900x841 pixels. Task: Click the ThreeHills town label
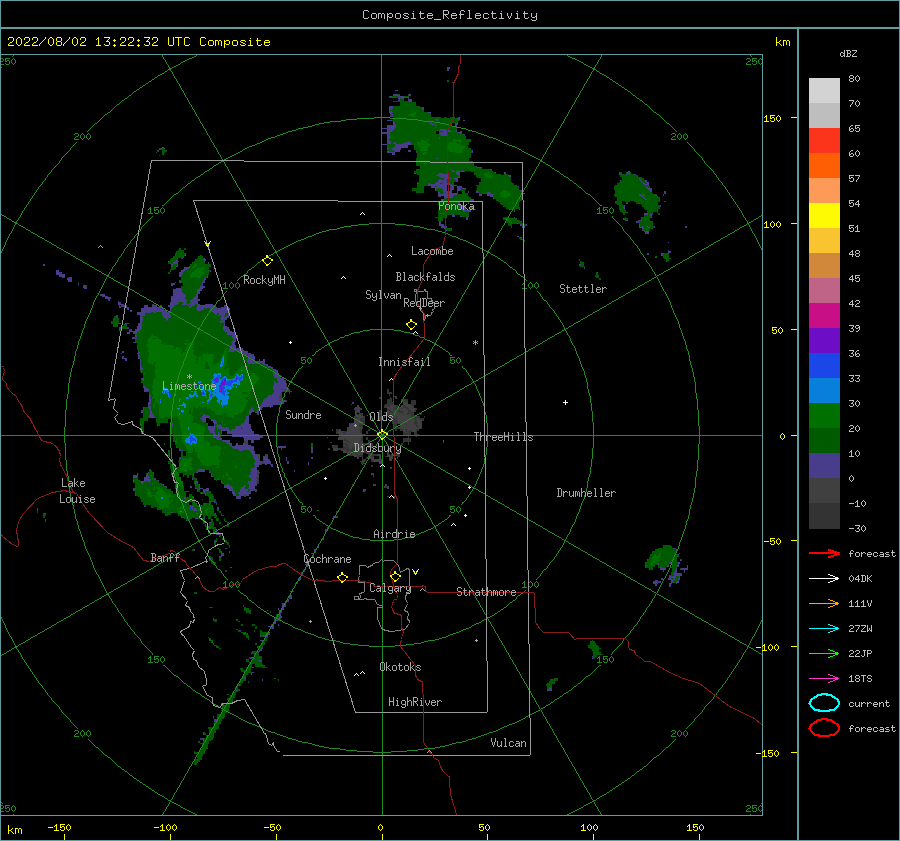(503, 437)
